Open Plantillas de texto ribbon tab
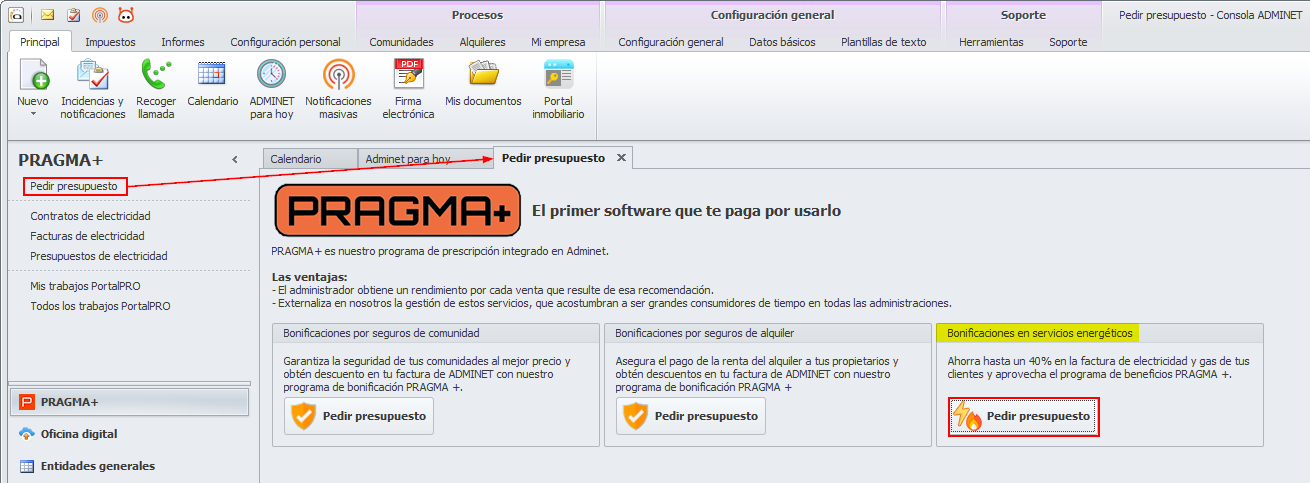Image resolution: width=1310 pixels, height=483 pixels. click(x=884, y=42)
